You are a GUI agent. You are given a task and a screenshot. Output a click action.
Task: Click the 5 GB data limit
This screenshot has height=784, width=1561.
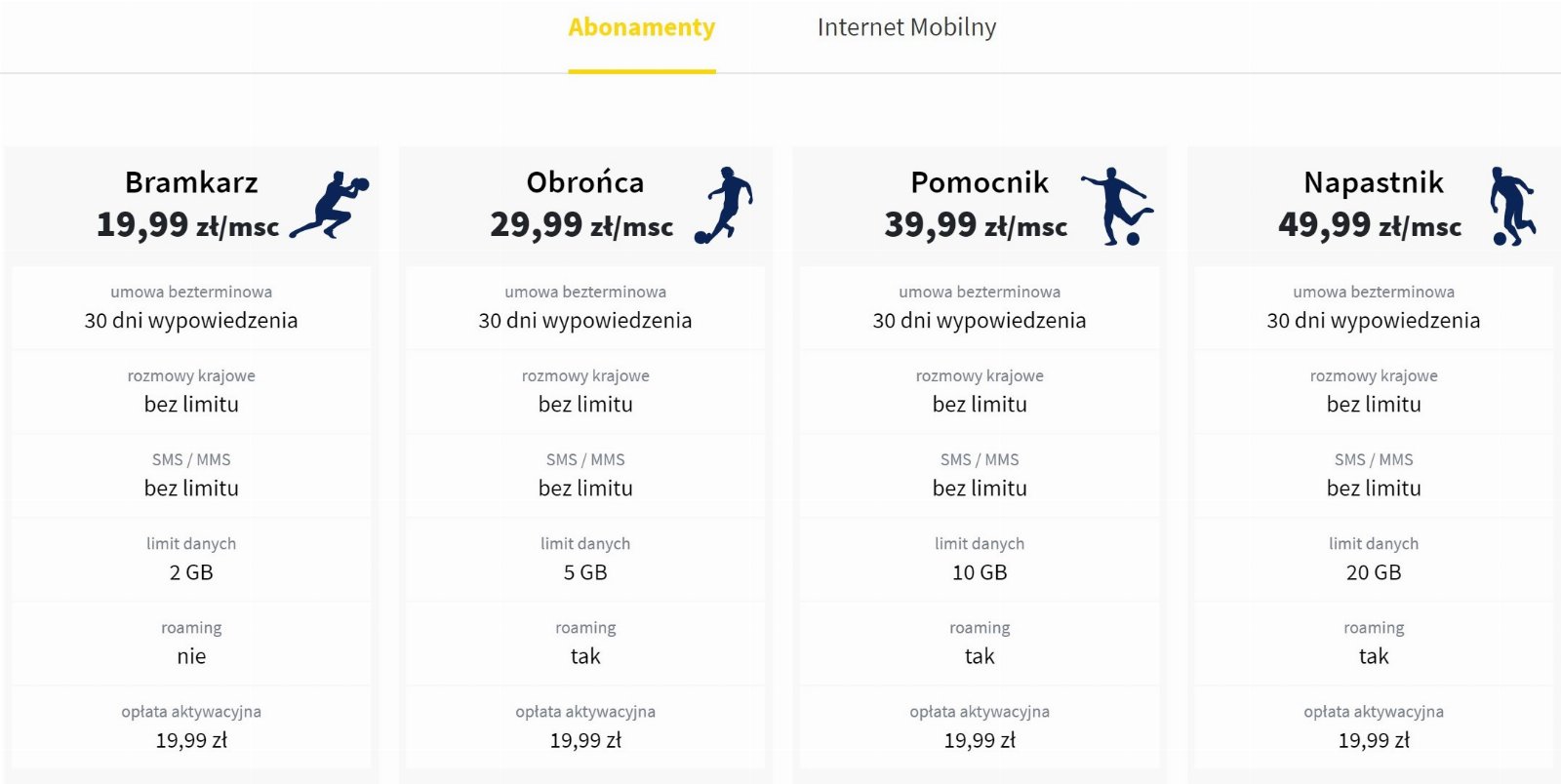point(585,572)
